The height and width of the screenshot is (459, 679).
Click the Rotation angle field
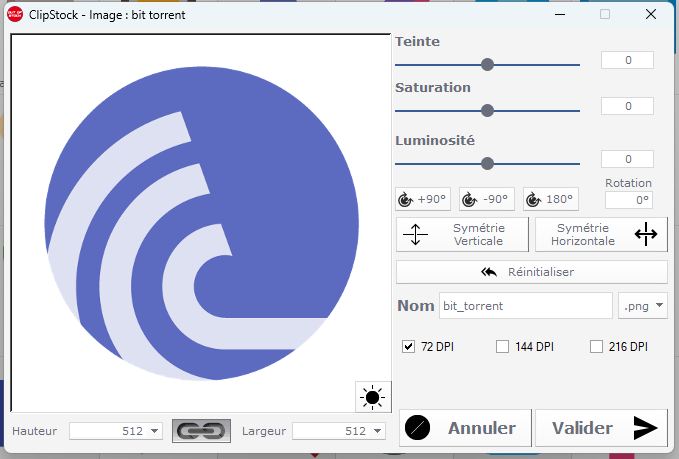pos(629,200)
